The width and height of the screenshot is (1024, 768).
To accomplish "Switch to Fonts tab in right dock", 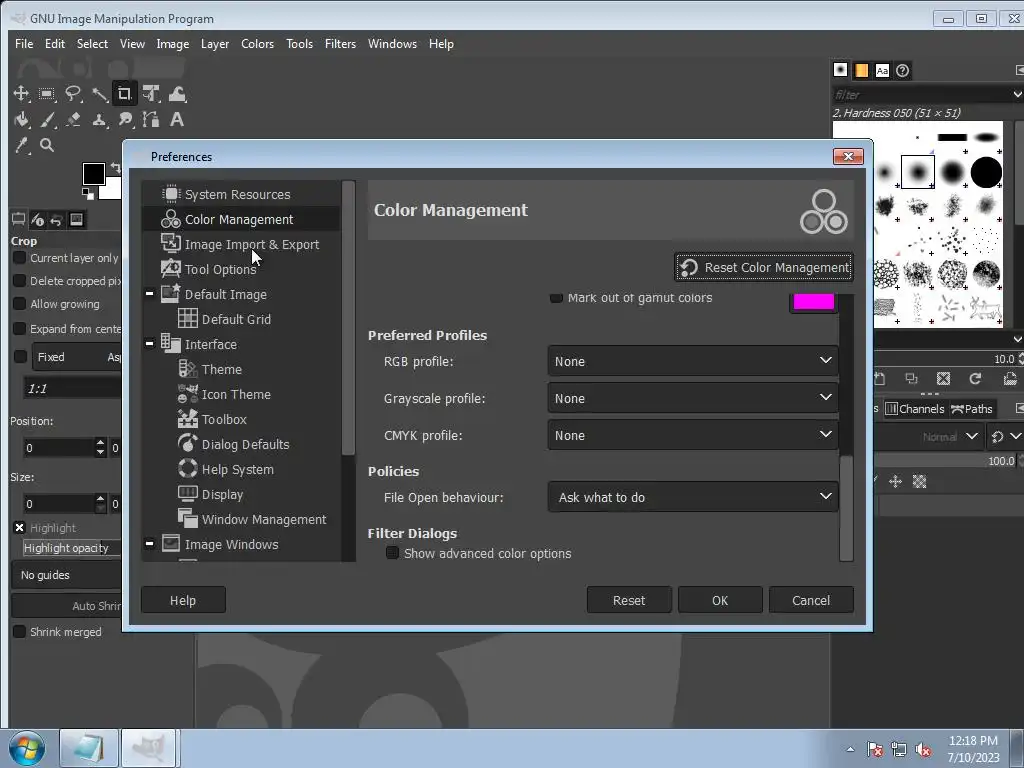I will pos(882,70).
